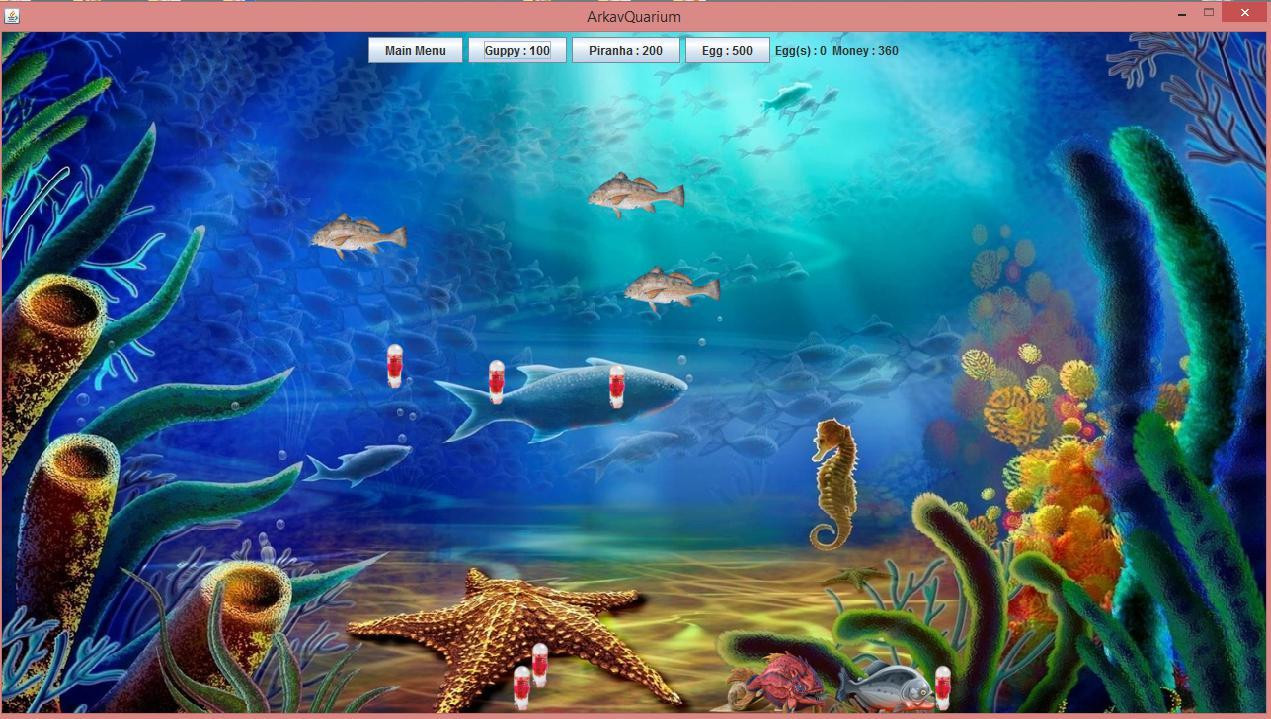Viewport: 1271px width, 719px height.
Task: Click the Money : 360 readout
Action: point(865,50)
